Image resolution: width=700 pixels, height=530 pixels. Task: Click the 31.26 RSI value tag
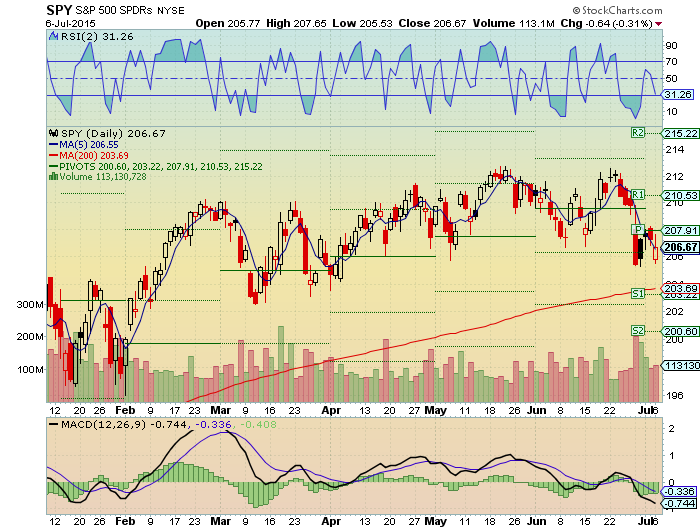678,95
